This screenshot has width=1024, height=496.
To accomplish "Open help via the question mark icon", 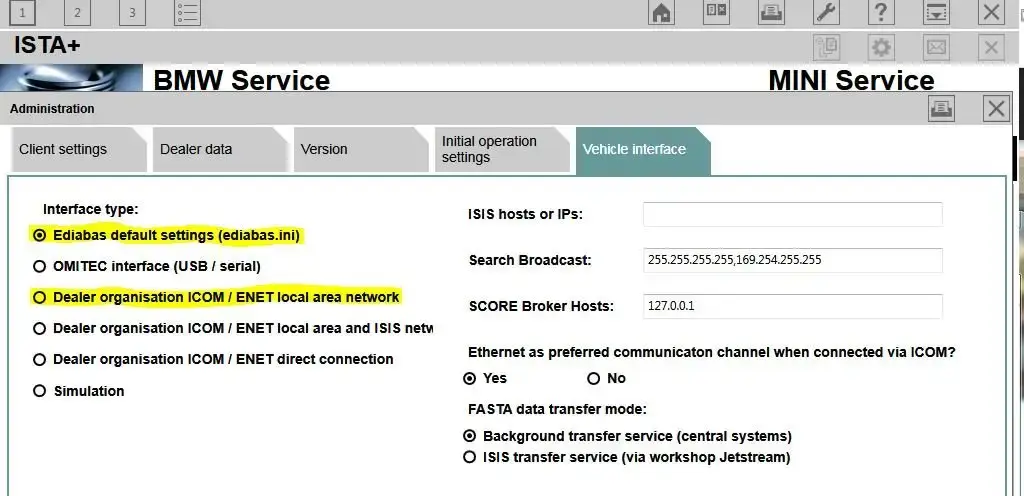I will coord(881,12).
